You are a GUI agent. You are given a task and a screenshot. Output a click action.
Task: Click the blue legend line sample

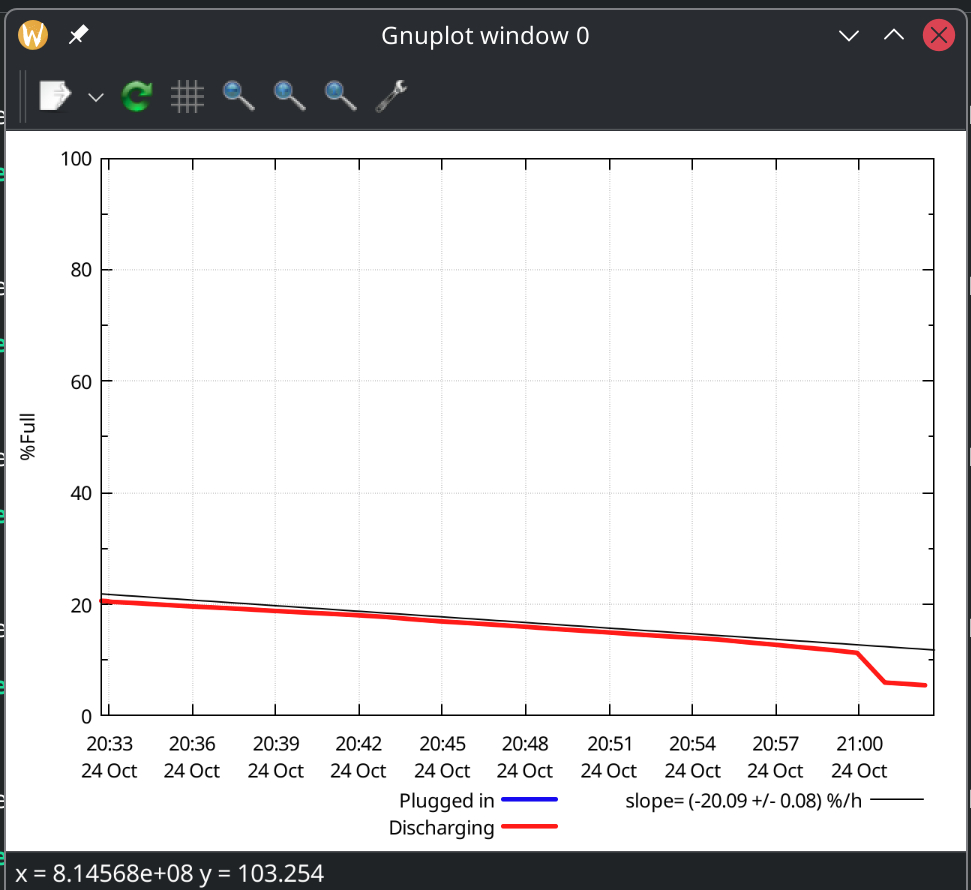(529, 800)
